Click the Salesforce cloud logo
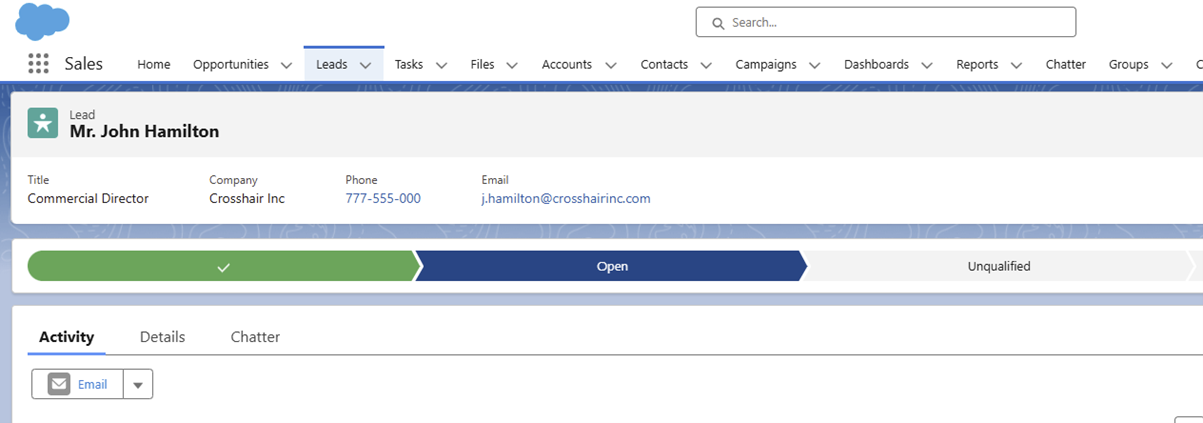This screenshot has height=423, width=1203. click(x=43, y=21)
